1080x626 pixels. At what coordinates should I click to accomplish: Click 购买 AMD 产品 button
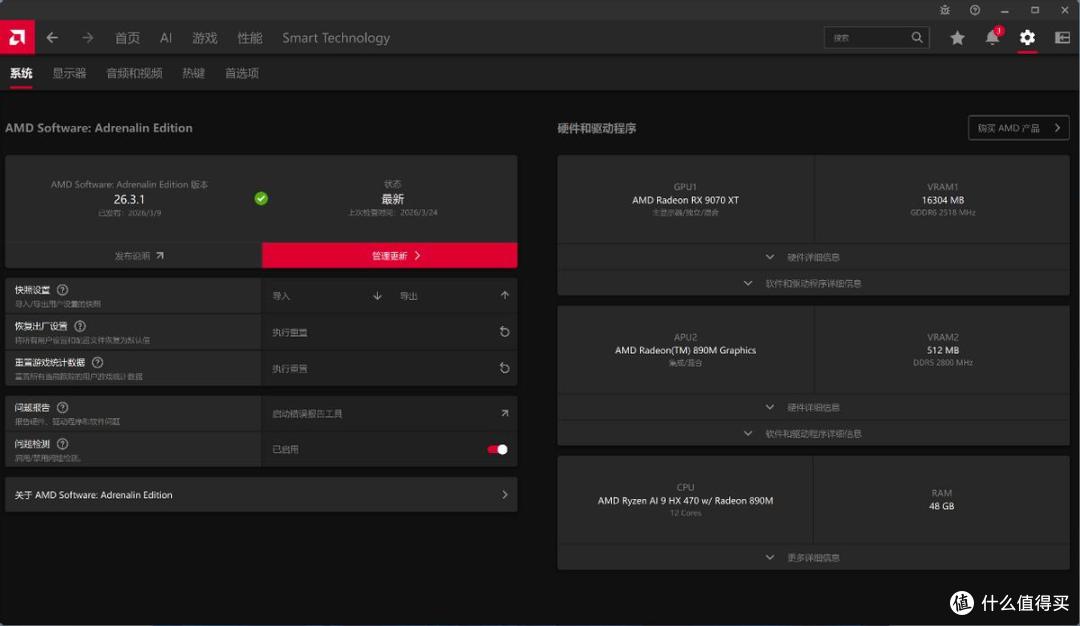[x=1019, y=128]
